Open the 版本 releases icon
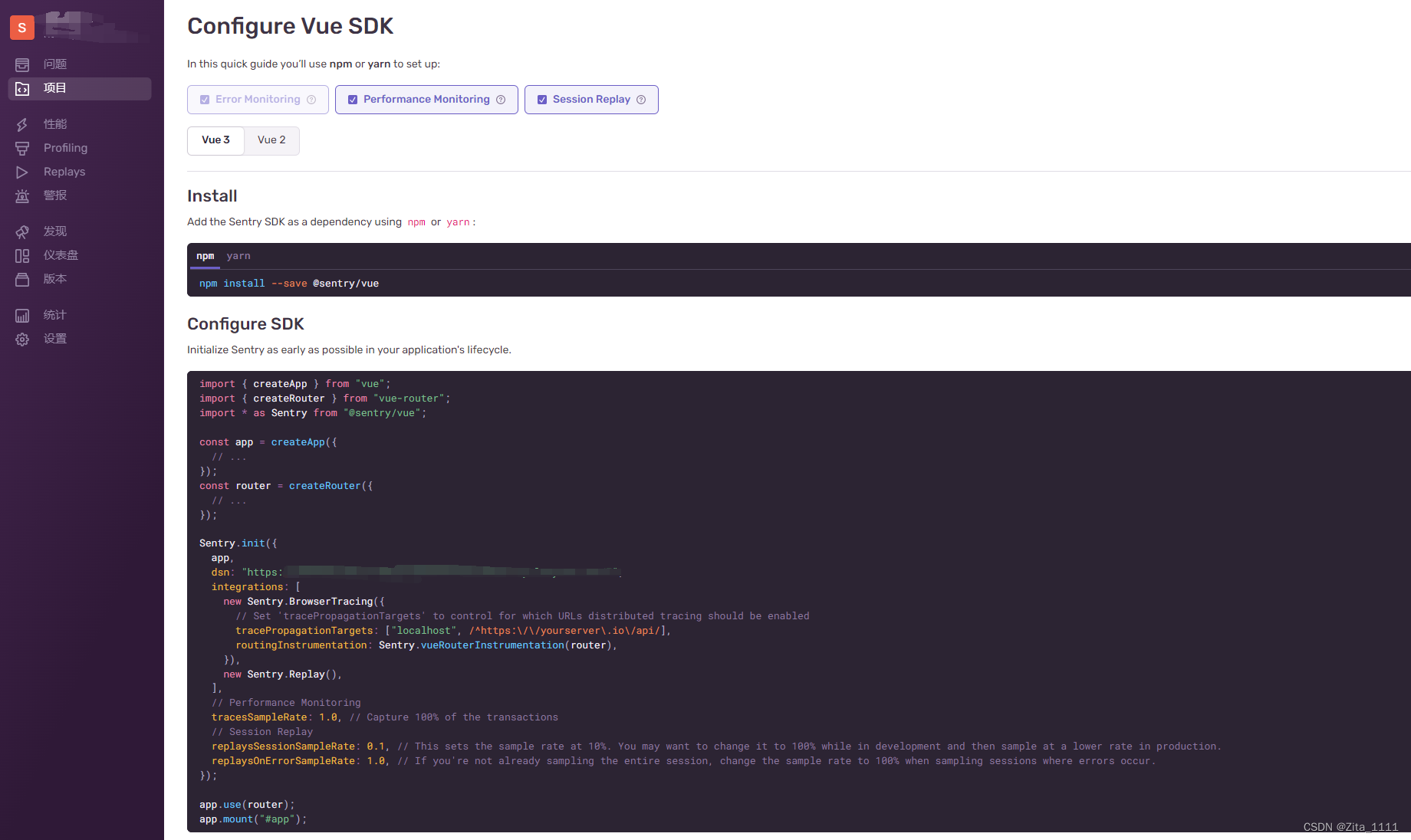 coord(22,279)
